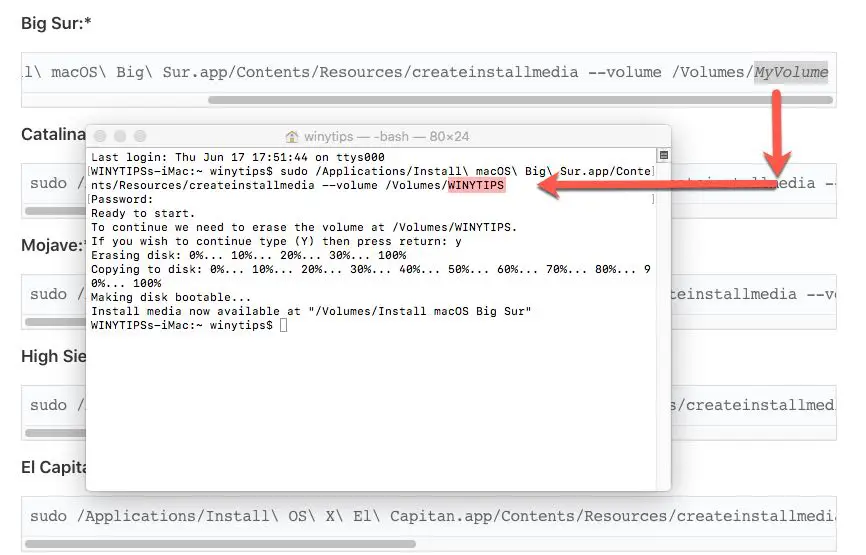Click the Terminal scrollback marker icon
Viewport: 866px width, 555px height.
[x=664, y=156]
